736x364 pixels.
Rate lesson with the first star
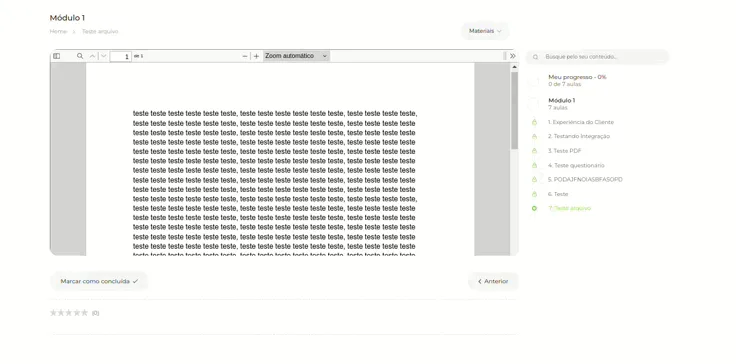(54, 313)
